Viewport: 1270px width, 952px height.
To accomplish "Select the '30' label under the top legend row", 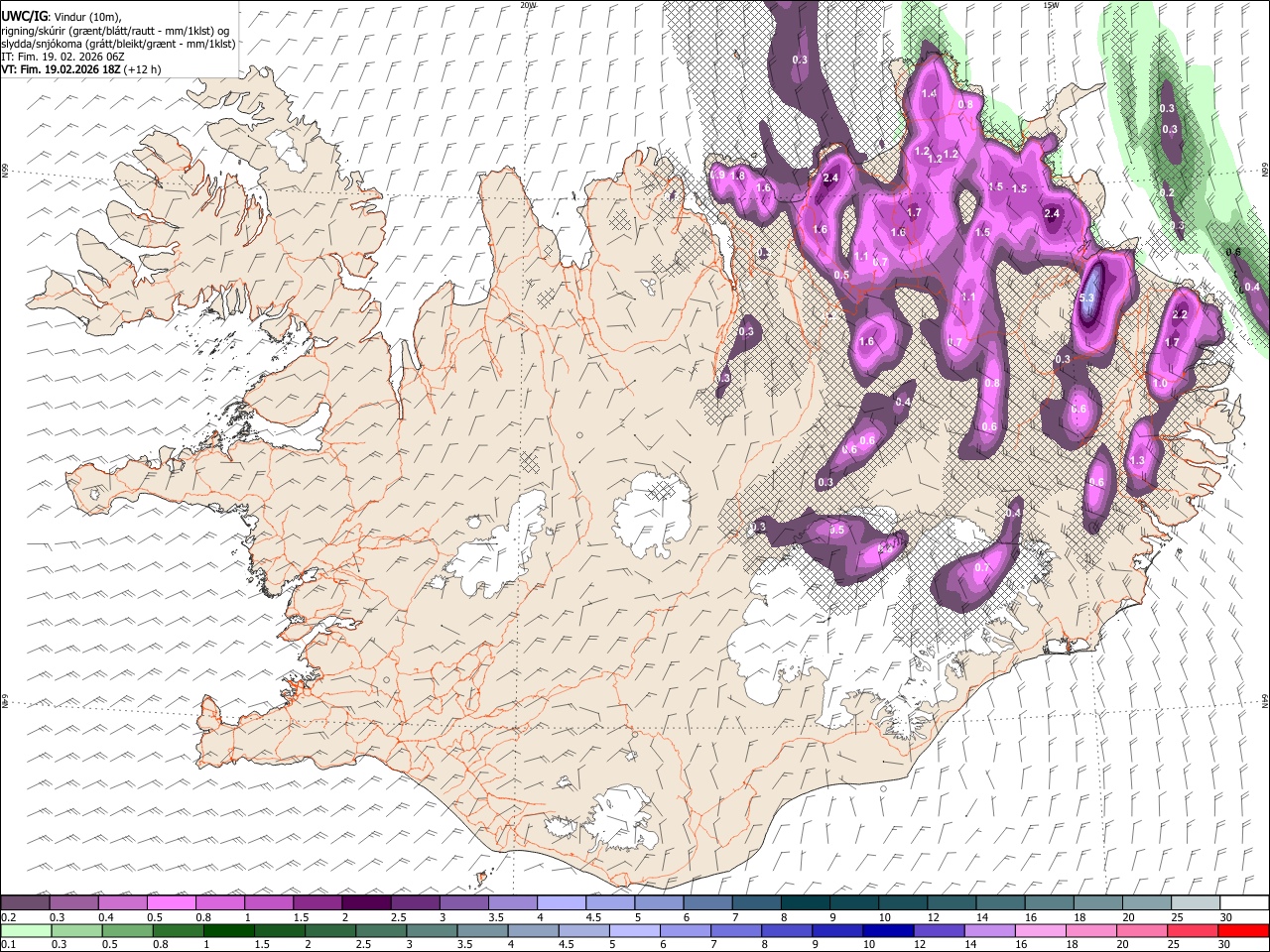I will [1226, 917].
